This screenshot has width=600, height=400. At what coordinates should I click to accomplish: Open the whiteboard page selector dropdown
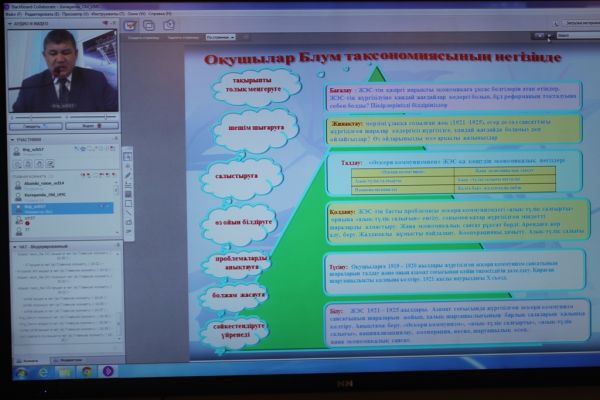pos(222,37)
